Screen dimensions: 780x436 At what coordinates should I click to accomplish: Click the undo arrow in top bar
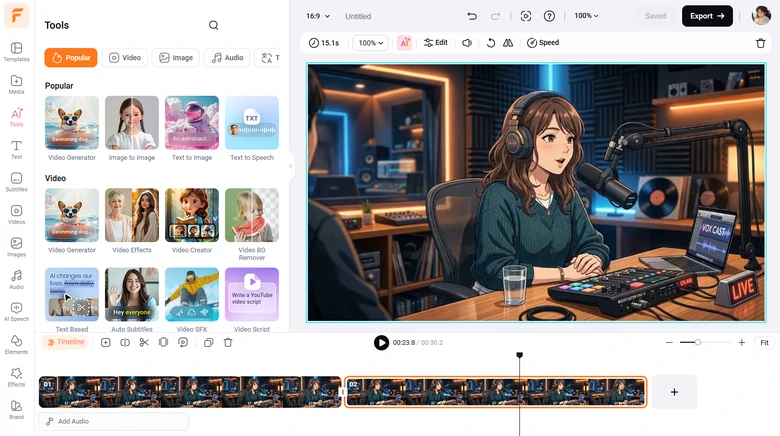(x=472, y=16)
